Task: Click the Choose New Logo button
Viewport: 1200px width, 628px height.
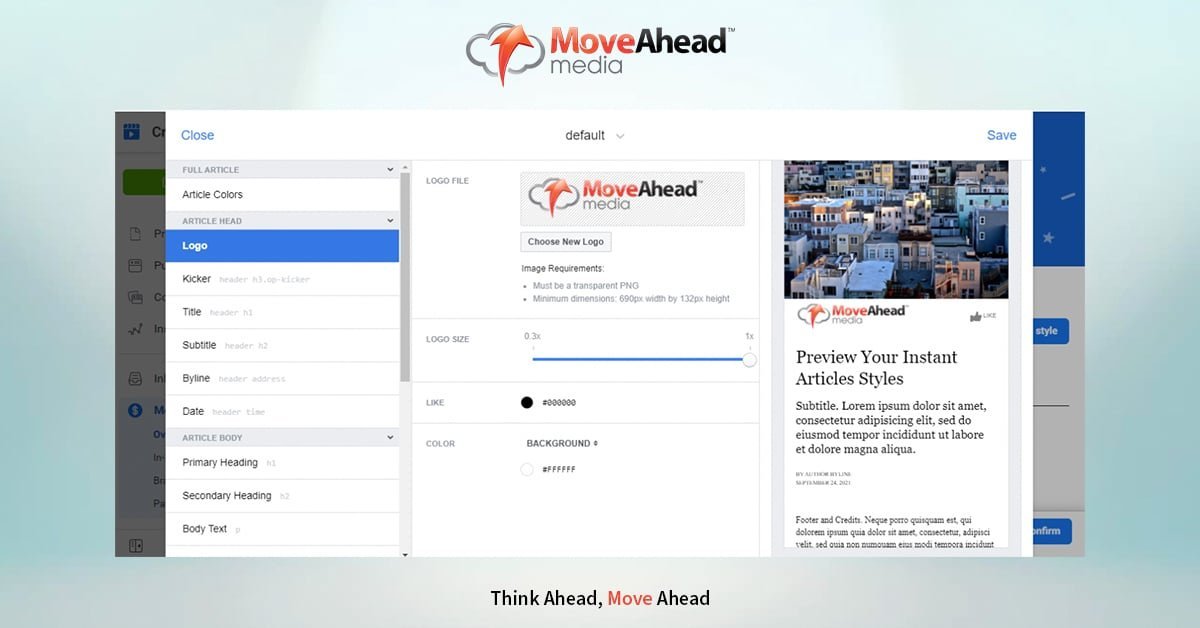Action: tap(566, 241)
